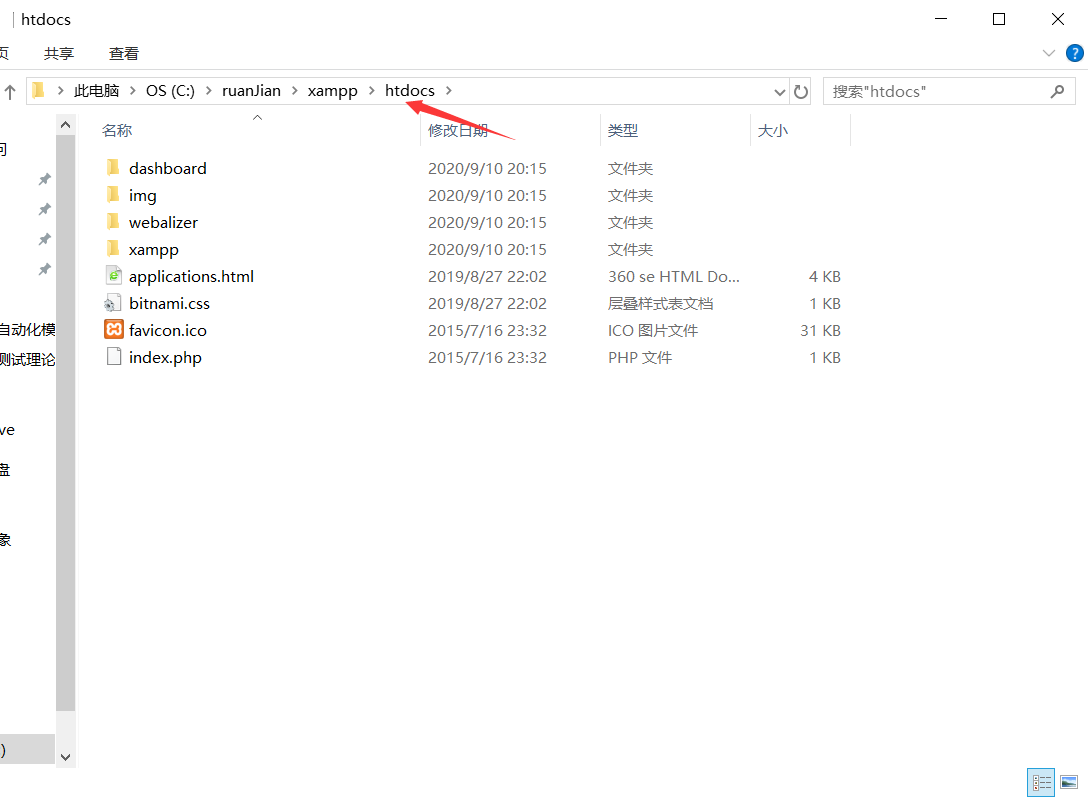Open the 共享 ribbon tab
1089x798 pixels.
58,53
